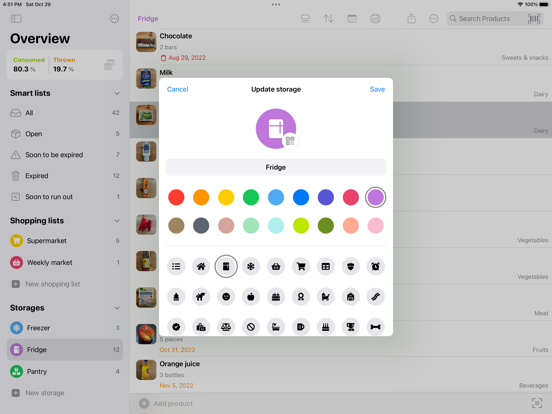The width and height of the screenshot is (552, 414).
Task: Select the angry face icon
Action: (x=226, y=297)
